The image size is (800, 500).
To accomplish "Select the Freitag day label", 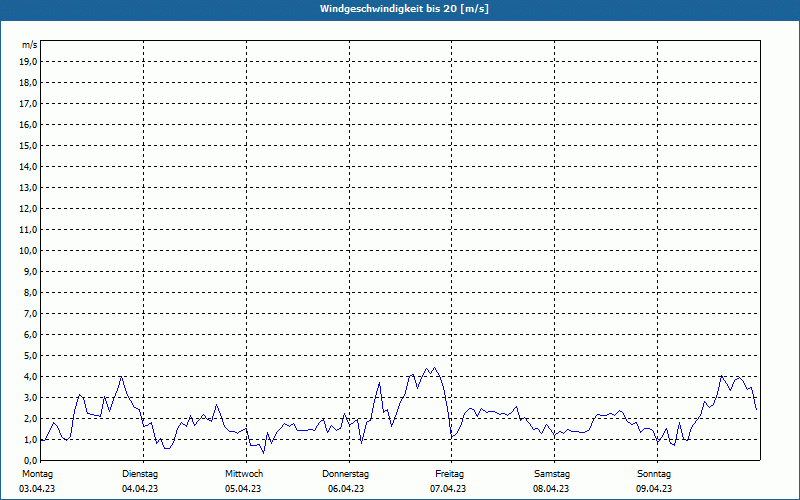I will click(449, 474).
